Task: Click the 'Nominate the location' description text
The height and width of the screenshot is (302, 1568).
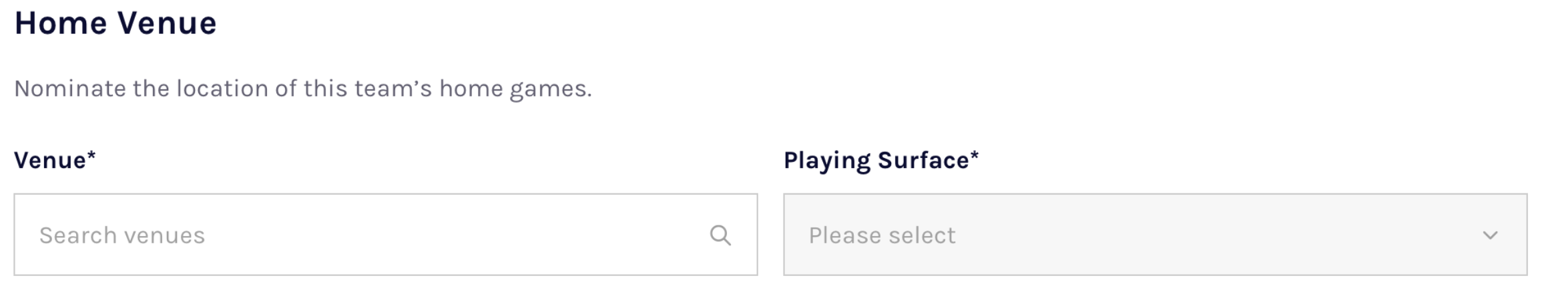Action: tap(302, 89)
